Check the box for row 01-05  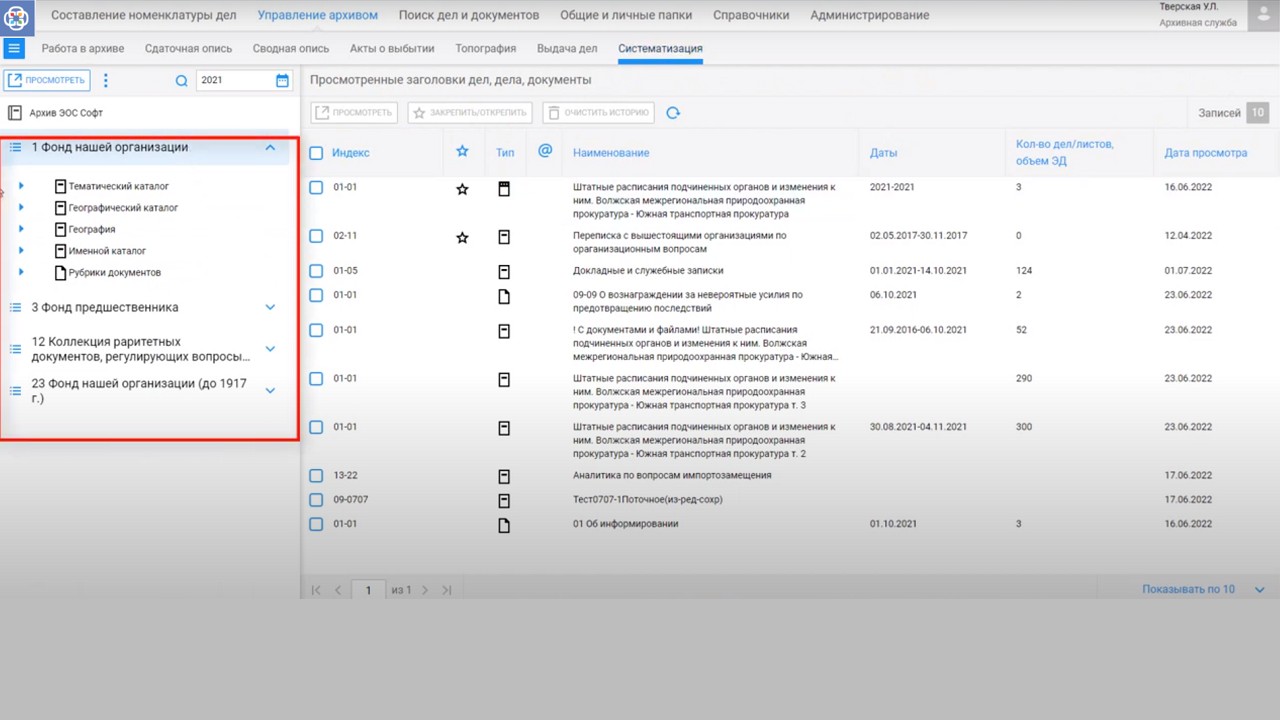(x=316, y=271)
